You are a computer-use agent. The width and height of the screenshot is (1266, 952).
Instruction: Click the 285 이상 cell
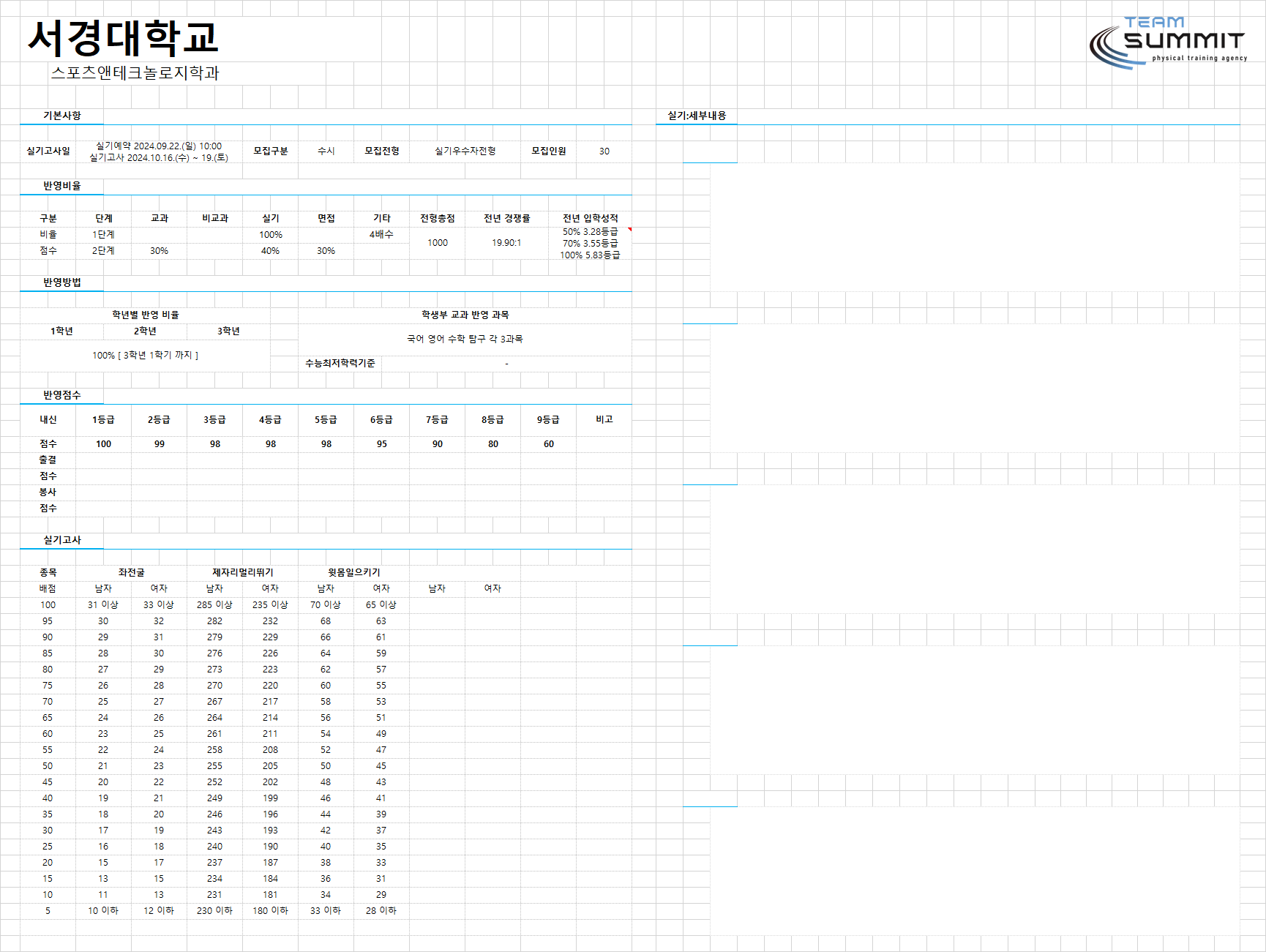pyautogui.click(x=214, y=604)
